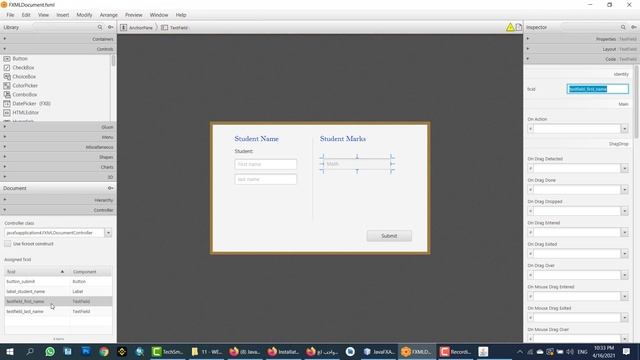The width and height of the screenshot is (640, 360).
Task: Click the AnchorPane breadcrumb icon
Action: (124, 27)
